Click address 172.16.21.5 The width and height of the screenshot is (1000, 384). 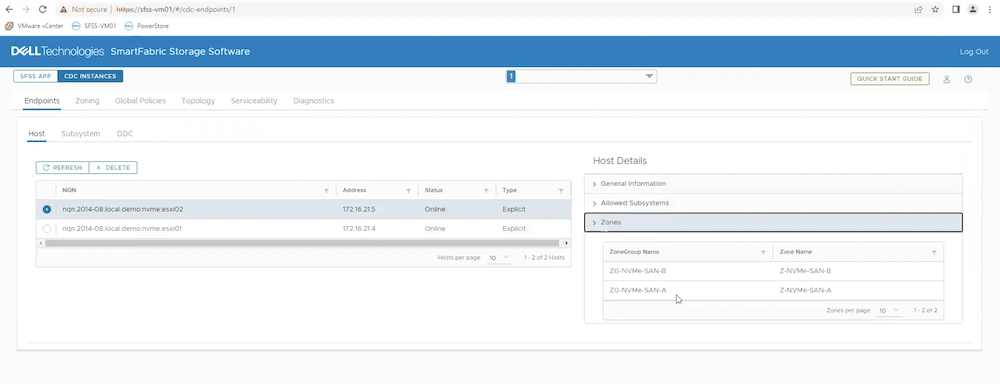click(x=358, y=209)
